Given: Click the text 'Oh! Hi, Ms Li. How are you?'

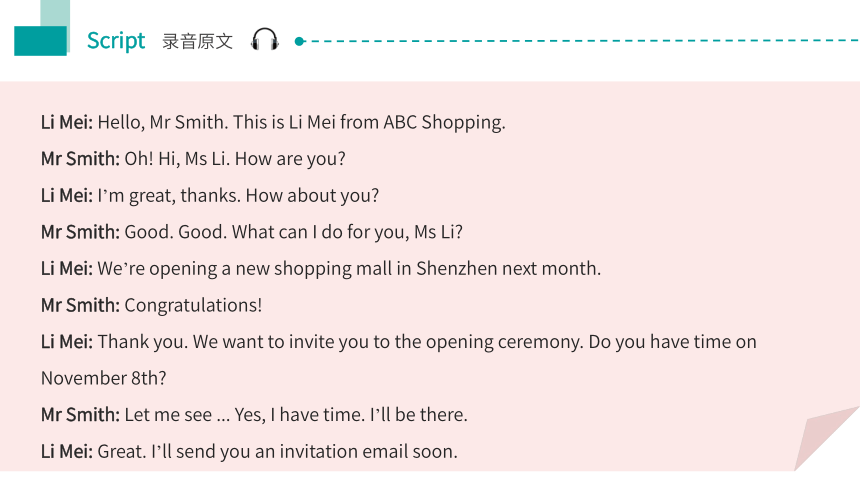Looking at the screenshot, I should coord(235,159).
